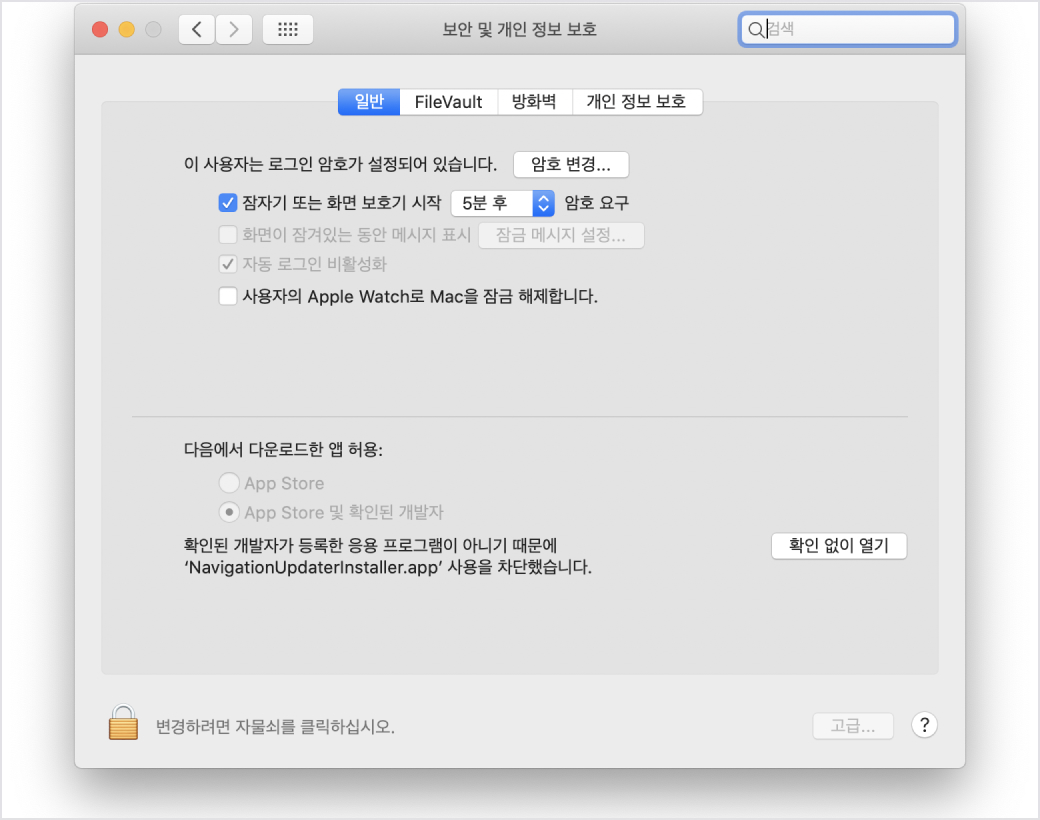Click the forward arrow navigation button
Image resolution: width=1040 pixels, height=820 pixels.
[234, 30]
